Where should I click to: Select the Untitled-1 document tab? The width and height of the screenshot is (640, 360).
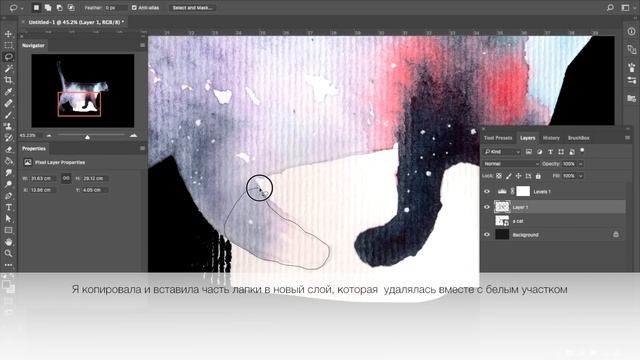pos(76,22)
